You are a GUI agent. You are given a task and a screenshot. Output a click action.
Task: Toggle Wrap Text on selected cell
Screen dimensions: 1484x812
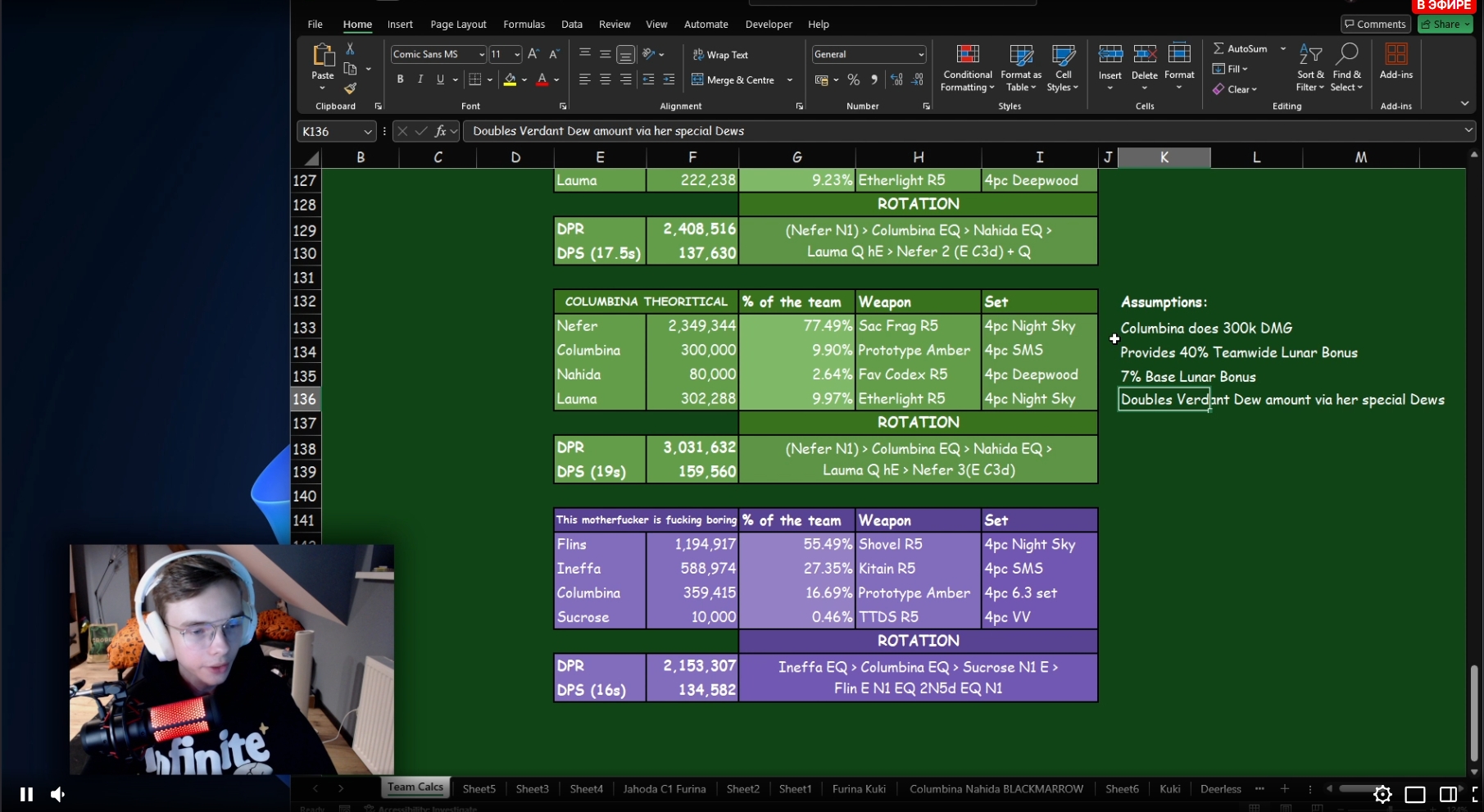click(720, 55)
